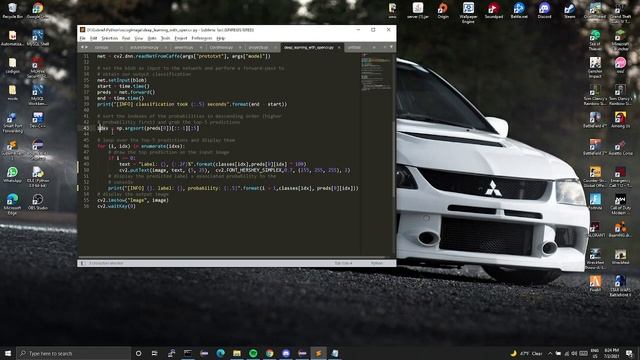This screenshot has height=360, width=640.
Task: Open IDLE Python desktop icon
Action: click(38, 177)
